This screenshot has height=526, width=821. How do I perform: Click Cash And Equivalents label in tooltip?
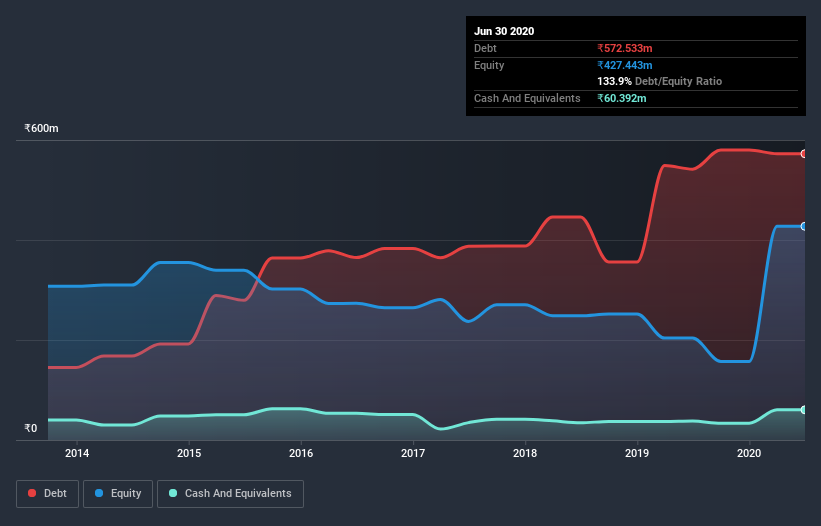pos(527,98)
